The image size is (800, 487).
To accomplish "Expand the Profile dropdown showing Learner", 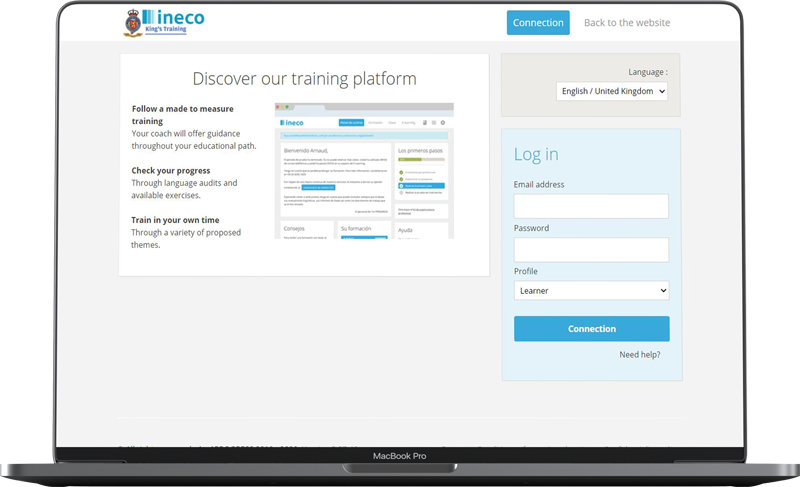I will point(591,291).
